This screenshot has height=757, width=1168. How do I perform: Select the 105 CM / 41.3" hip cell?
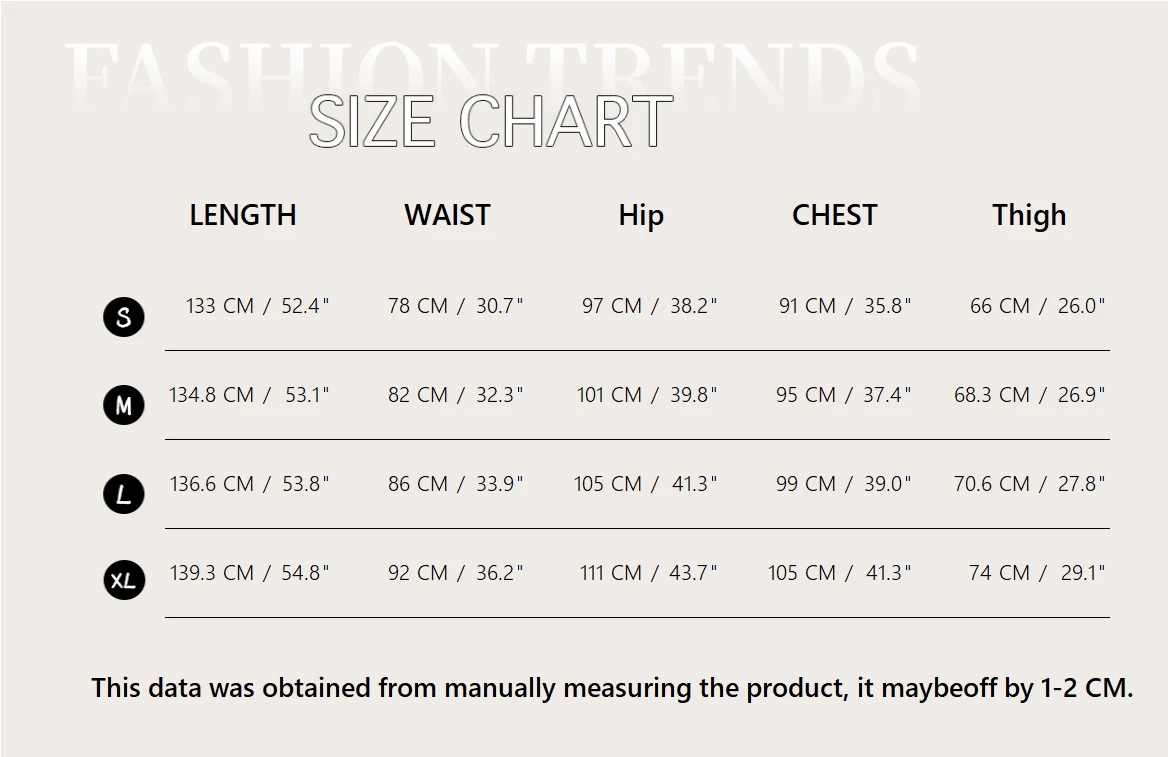645,484
